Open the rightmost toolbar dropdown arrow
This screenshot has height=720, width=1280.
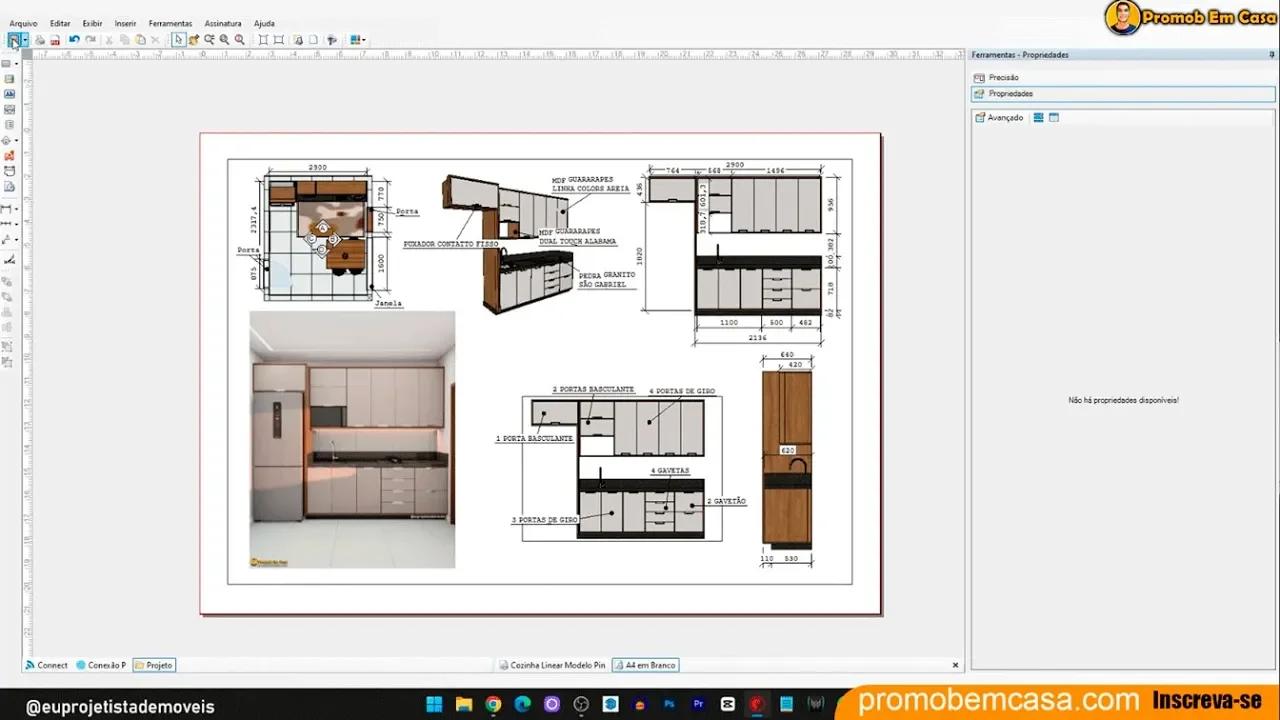365,40
